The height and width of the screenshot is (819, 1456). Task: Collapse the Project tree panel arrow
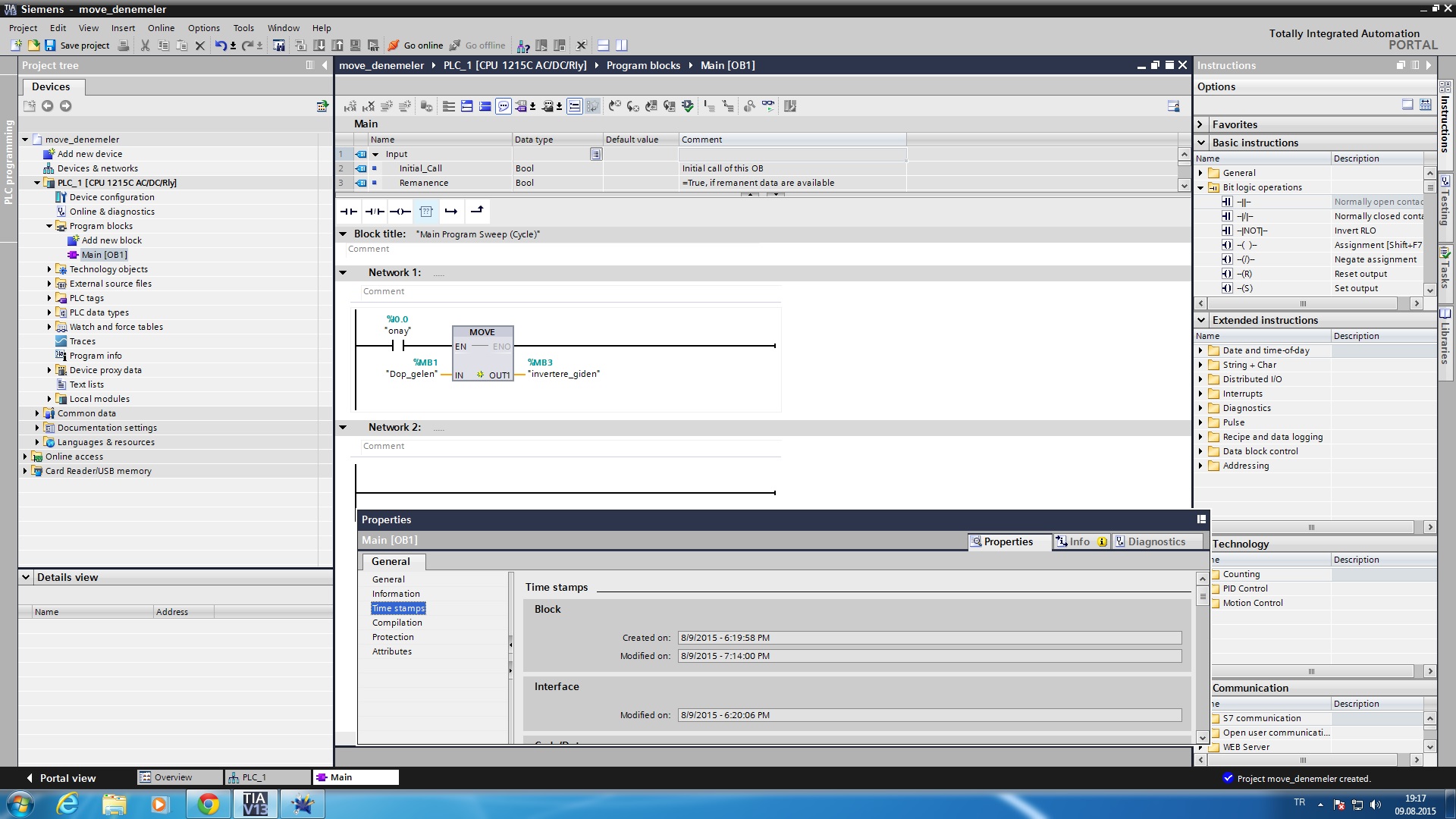pyautogui.click(x=325, y=65)
